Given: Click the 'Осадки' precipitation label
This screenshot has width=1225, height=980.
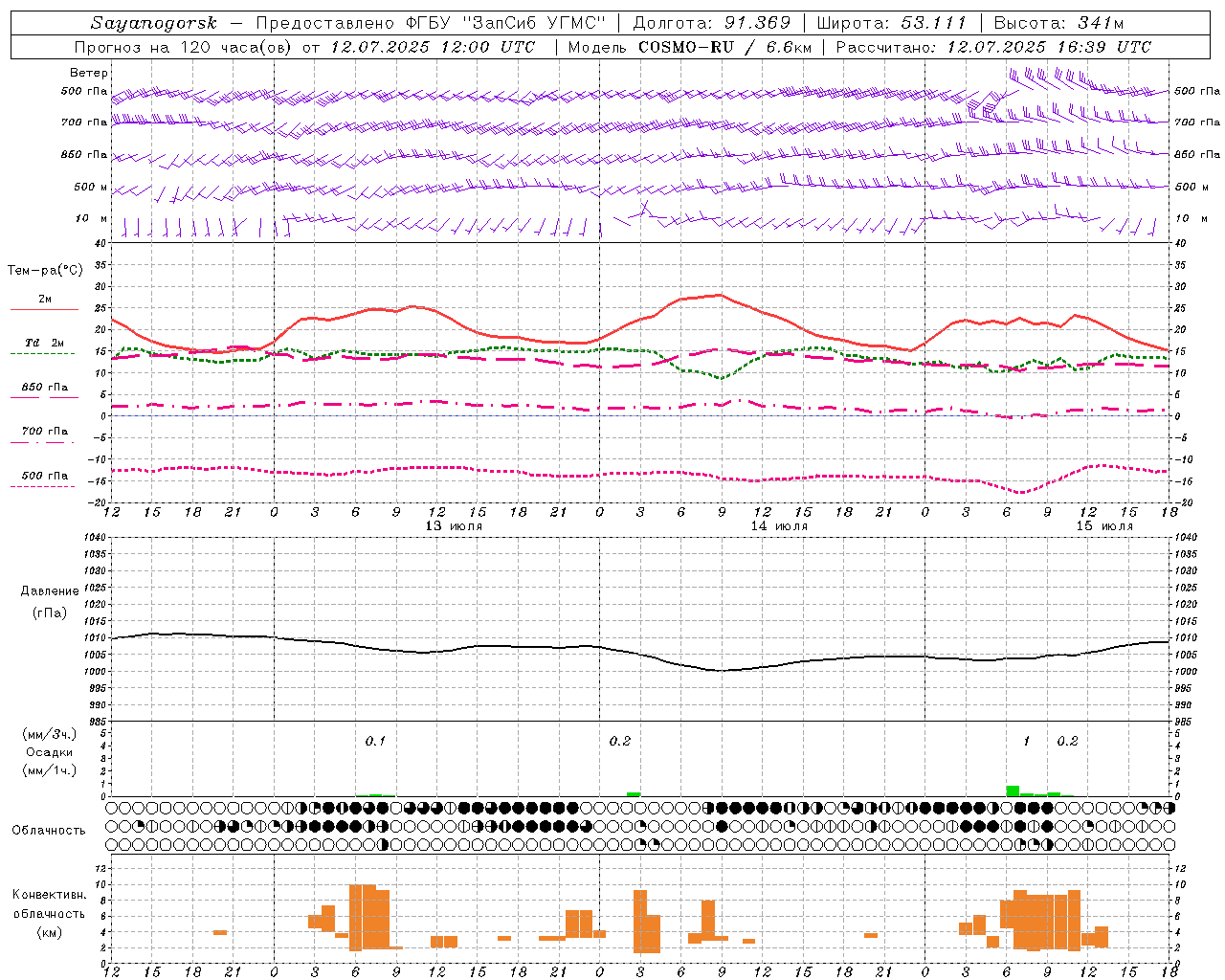Looking at the screenshot, I should (x=50, y=752).
